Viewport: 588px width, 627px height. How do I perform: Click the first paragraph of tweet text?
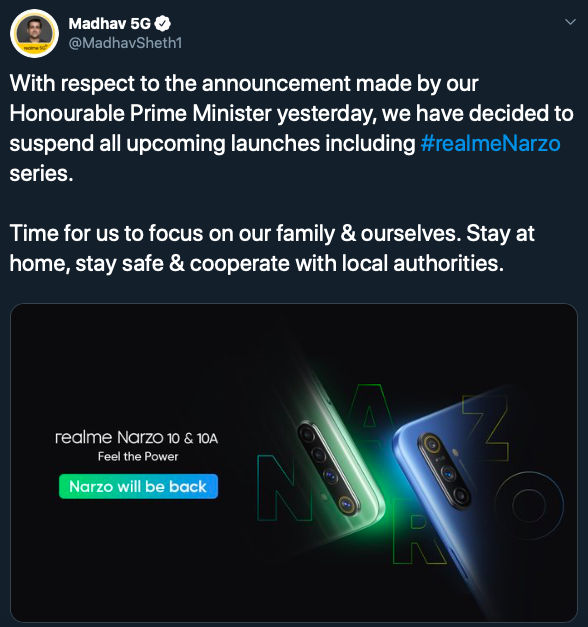[292, 128]
